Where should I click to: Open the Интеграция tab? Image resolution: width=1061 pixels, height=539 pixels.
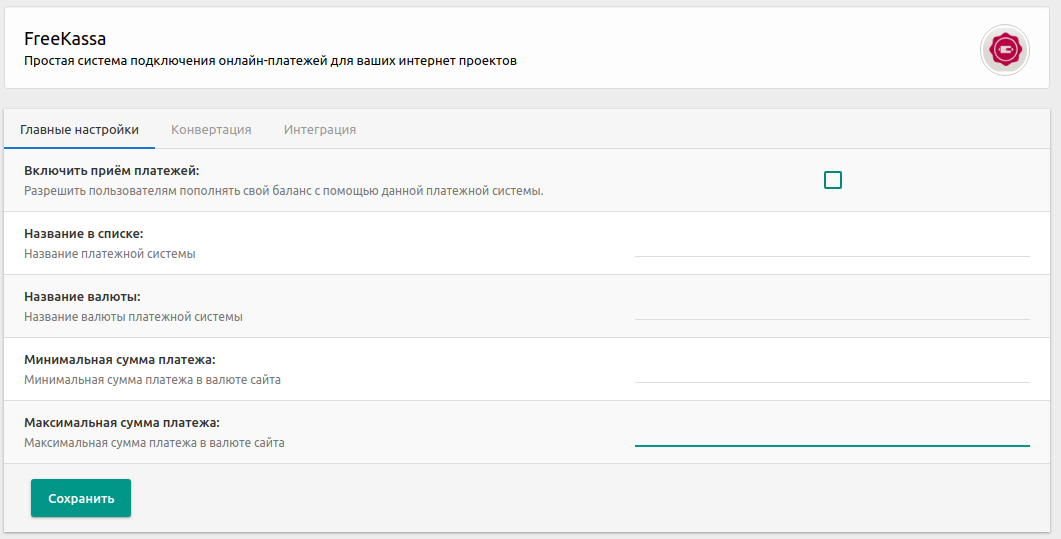tap(320, 129)
